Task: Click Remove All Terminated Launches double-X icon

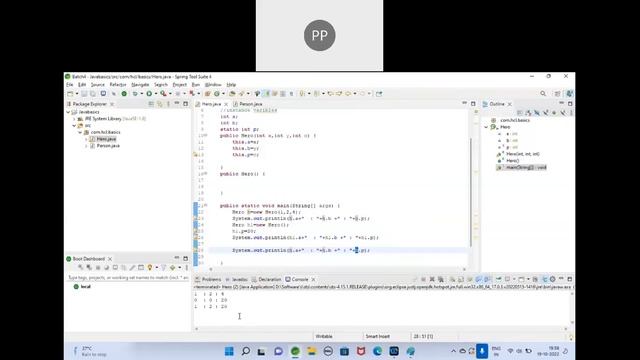Action: click(x=441, y=279)
